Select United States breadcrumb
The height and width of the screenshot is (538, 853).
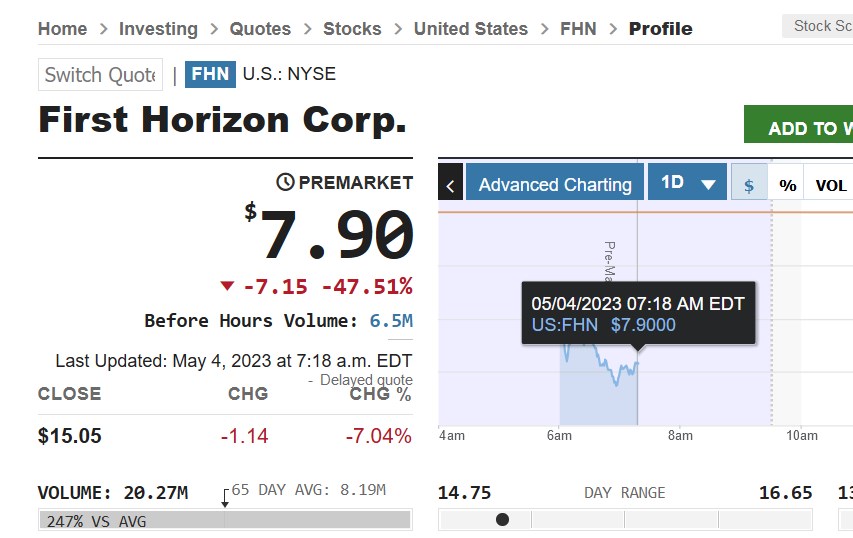(470, 29)
